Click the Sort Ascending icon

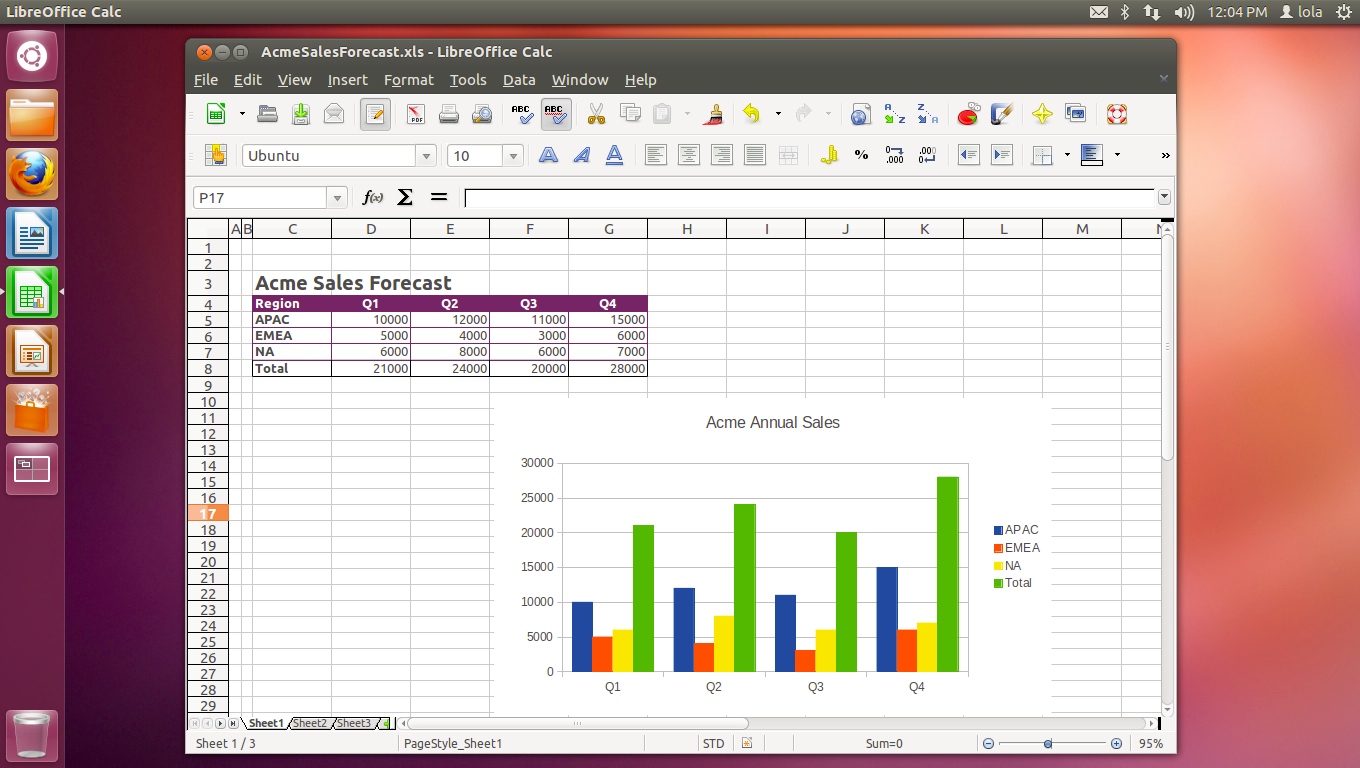(893, 115)
